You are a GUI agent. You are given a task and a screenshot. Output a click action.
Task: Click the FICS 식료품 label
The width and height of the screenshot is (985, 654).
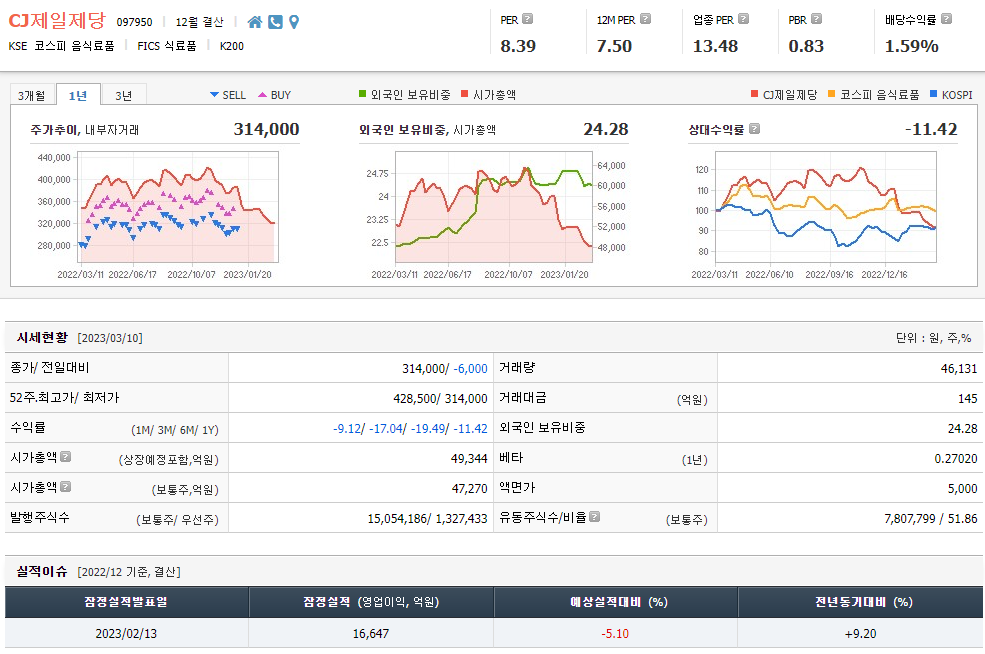[166, 46]
